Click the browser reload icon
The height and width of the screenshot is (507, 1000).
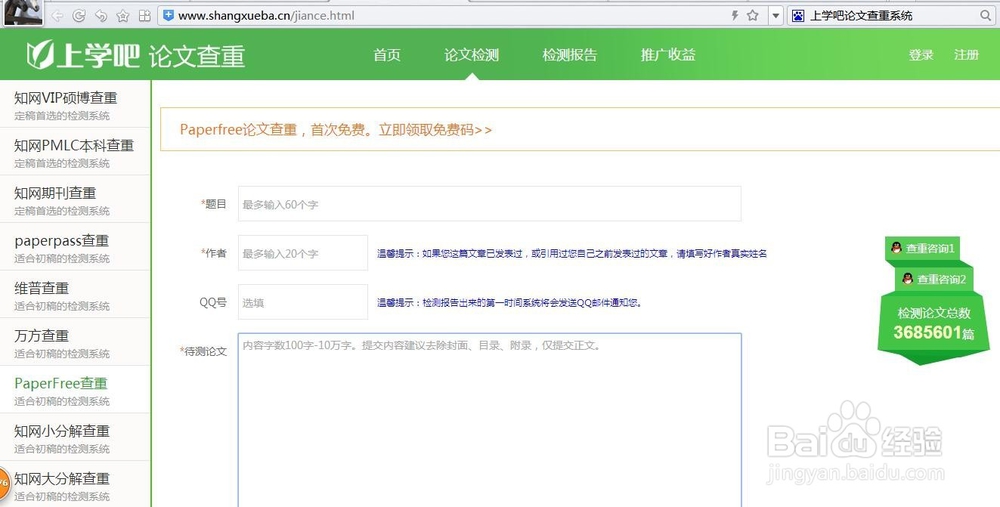pyautogui.click(x=79, y=16)
